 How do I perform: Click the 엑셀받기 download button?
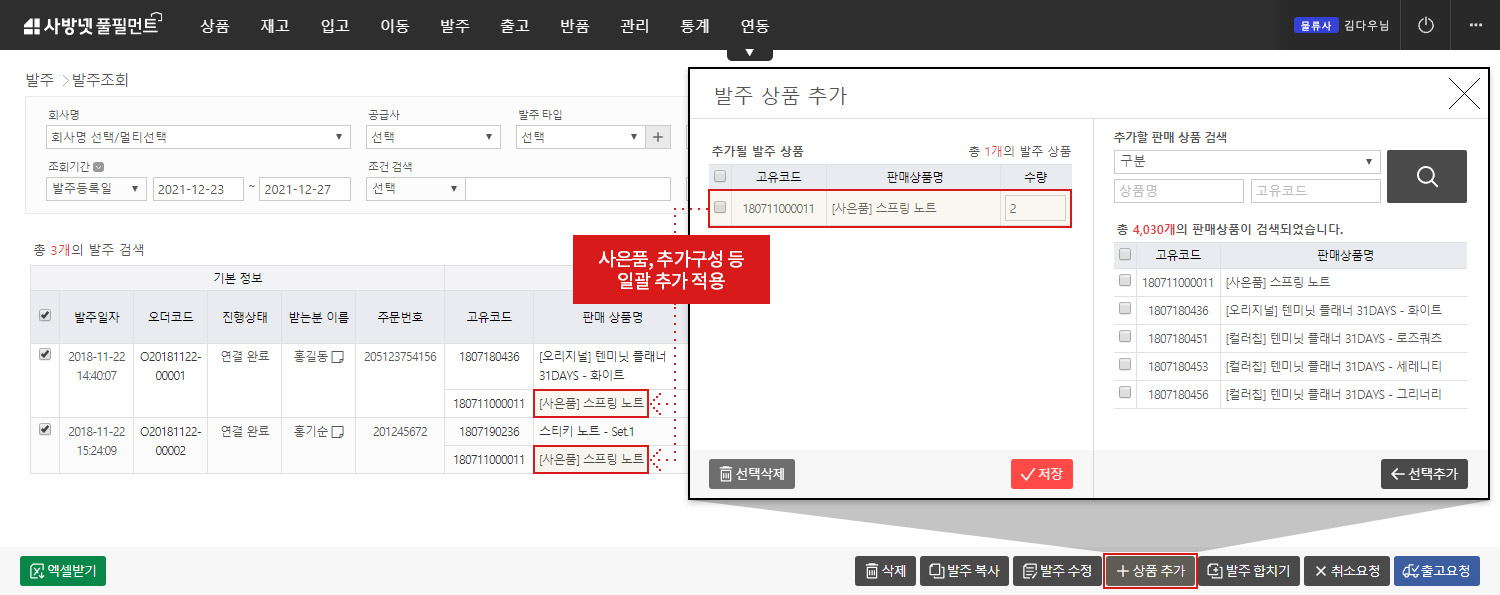63,571
